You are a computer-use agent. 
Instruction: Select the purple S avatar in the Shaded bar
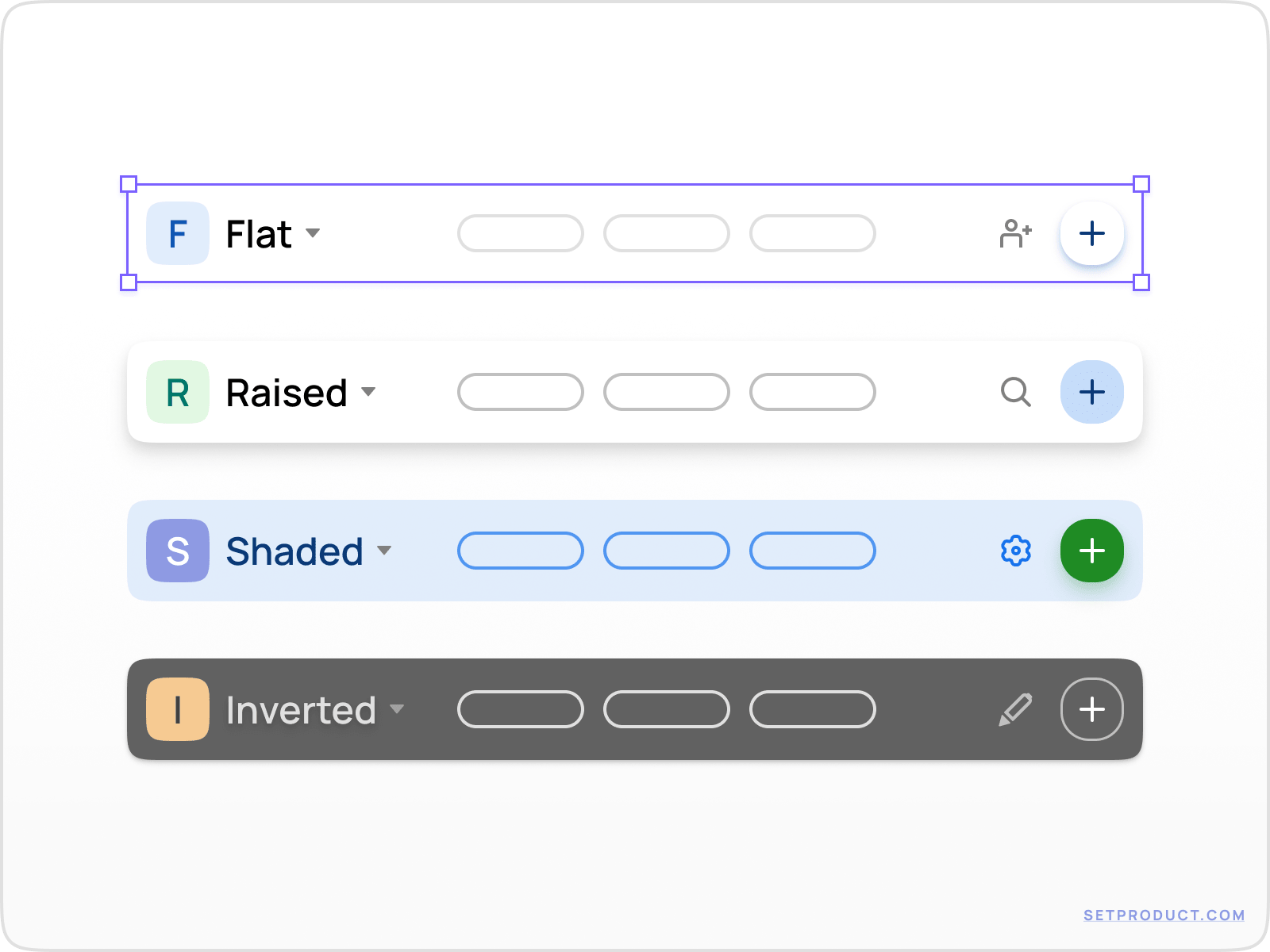tap(178, 551)
